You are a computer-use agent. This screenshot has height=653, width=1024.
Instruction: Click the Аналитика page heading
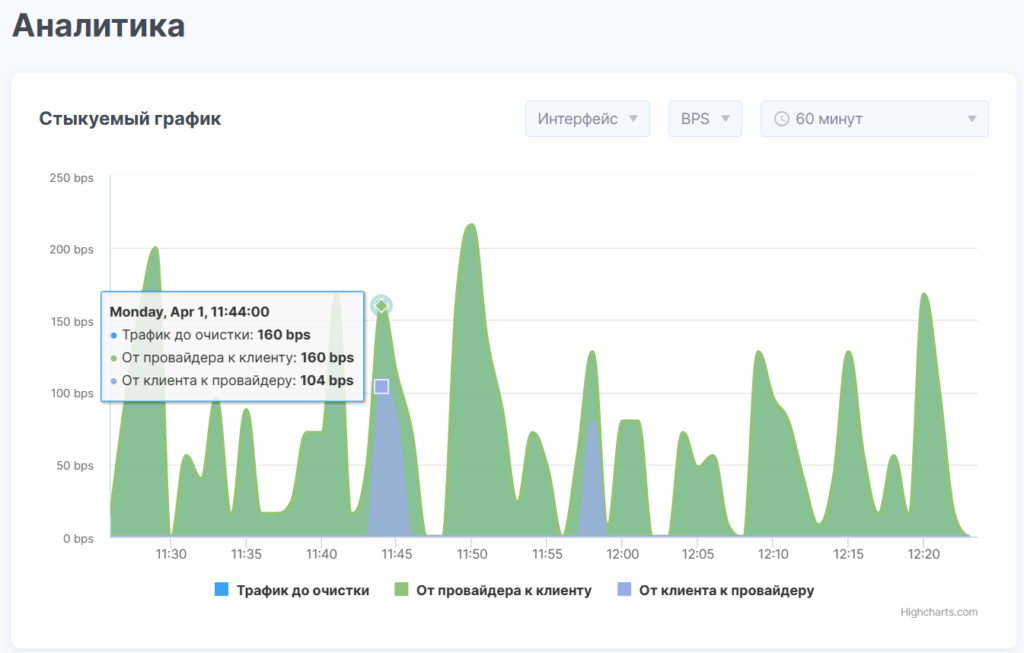click(x=99, y=26)
